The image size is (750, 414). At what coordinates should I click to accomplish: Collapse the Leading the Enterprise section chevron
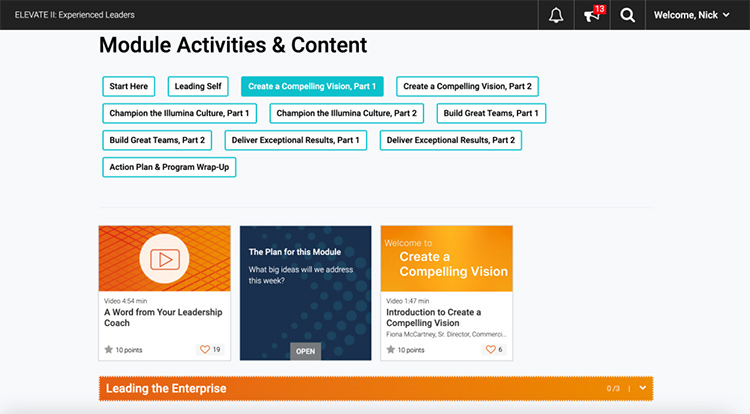(x=643, y=388)
